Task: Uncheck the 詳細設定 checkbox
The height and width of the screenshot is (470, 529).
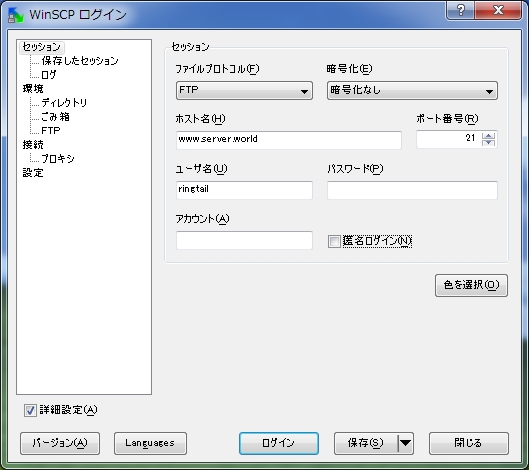Action: pyautogui.click(x=30, y=410)
